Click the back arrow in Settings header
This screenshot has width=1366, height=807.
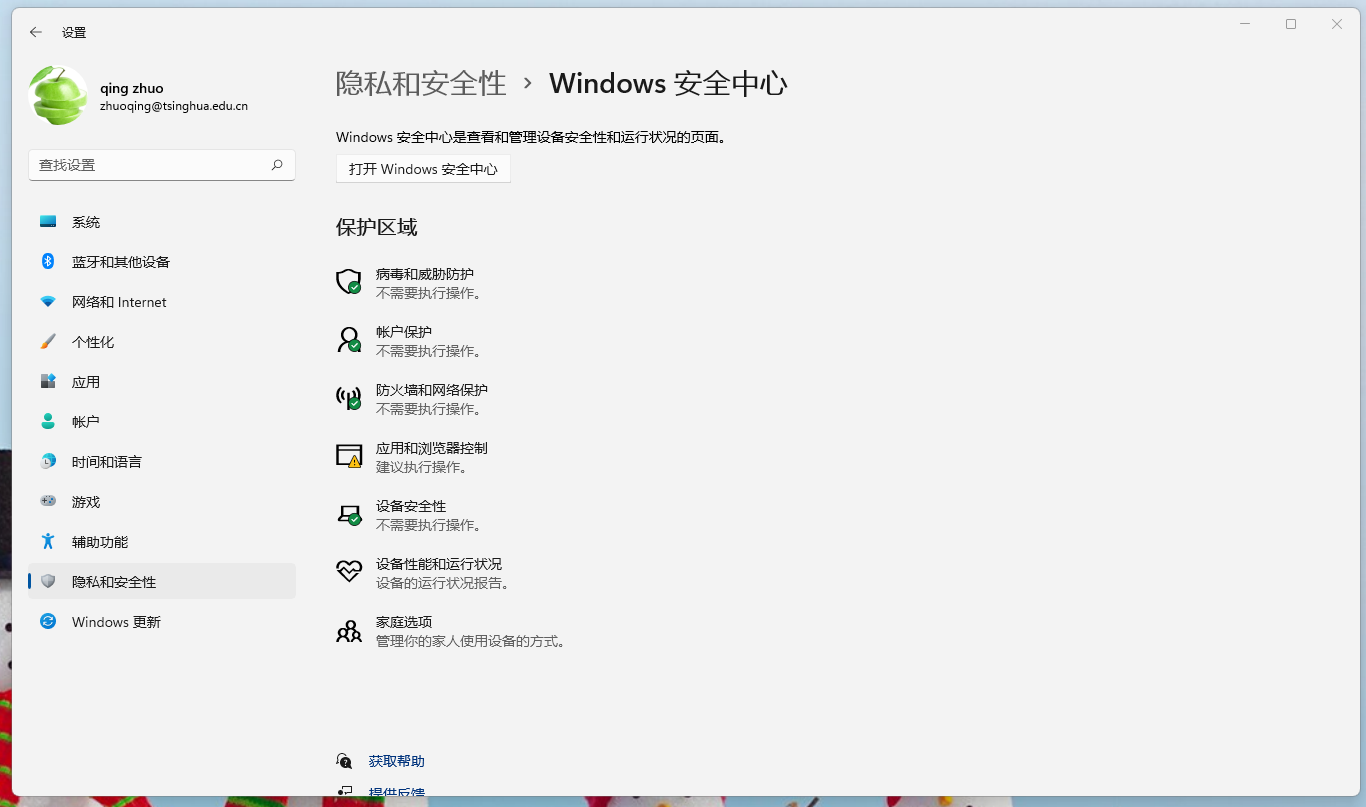tap(36, 32)
